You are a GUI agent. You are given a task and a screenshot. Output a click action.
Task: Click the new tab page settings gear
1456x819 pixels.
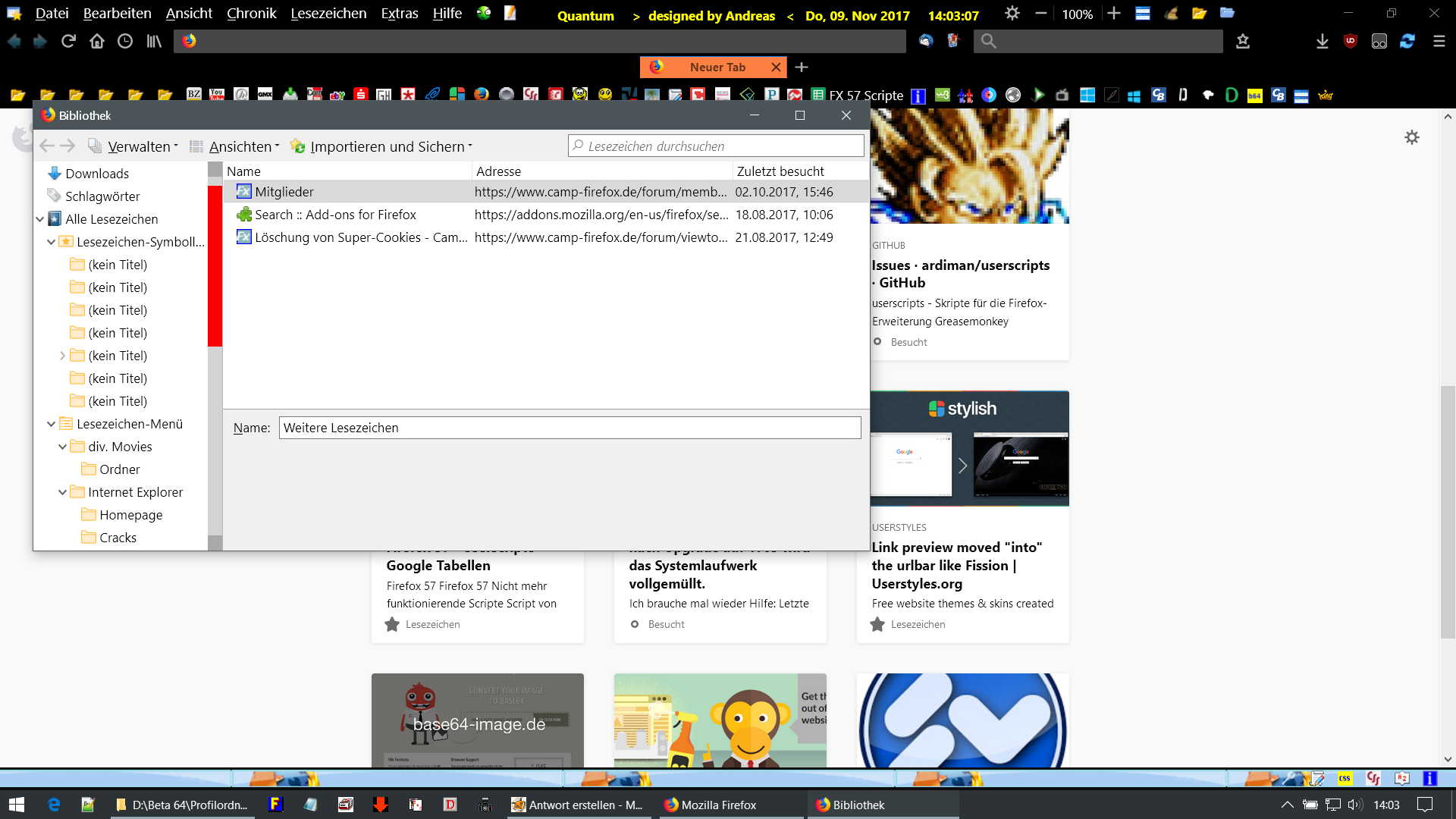click(x=1411, y=137)
